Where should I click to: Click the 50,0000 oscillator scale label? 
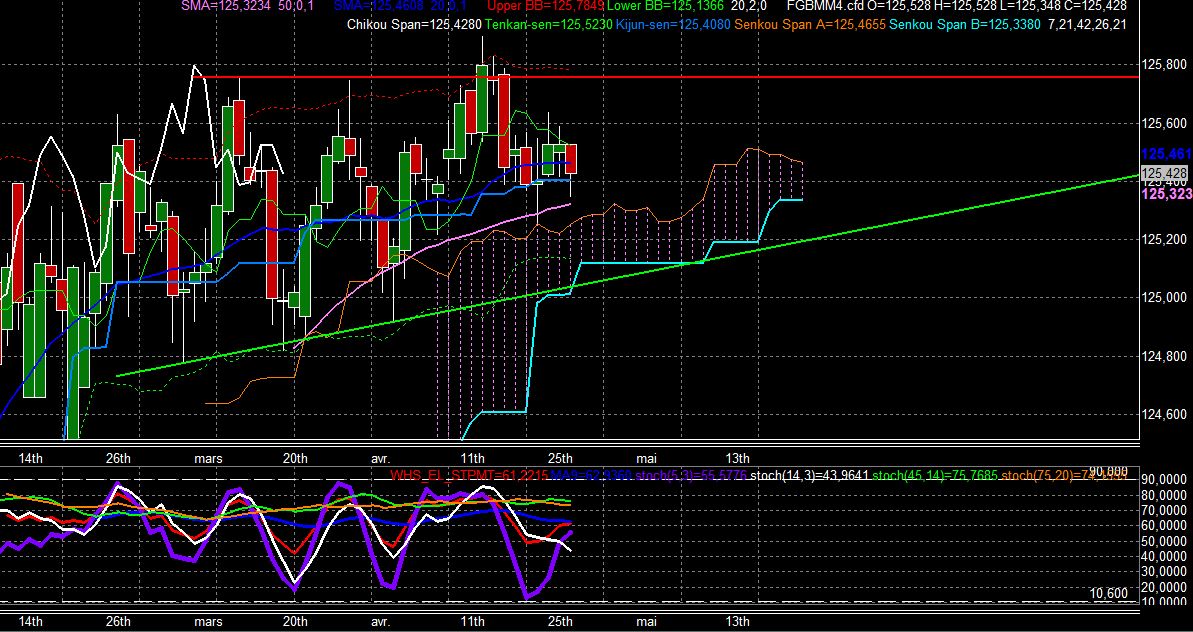click(x=1163, y=541)
